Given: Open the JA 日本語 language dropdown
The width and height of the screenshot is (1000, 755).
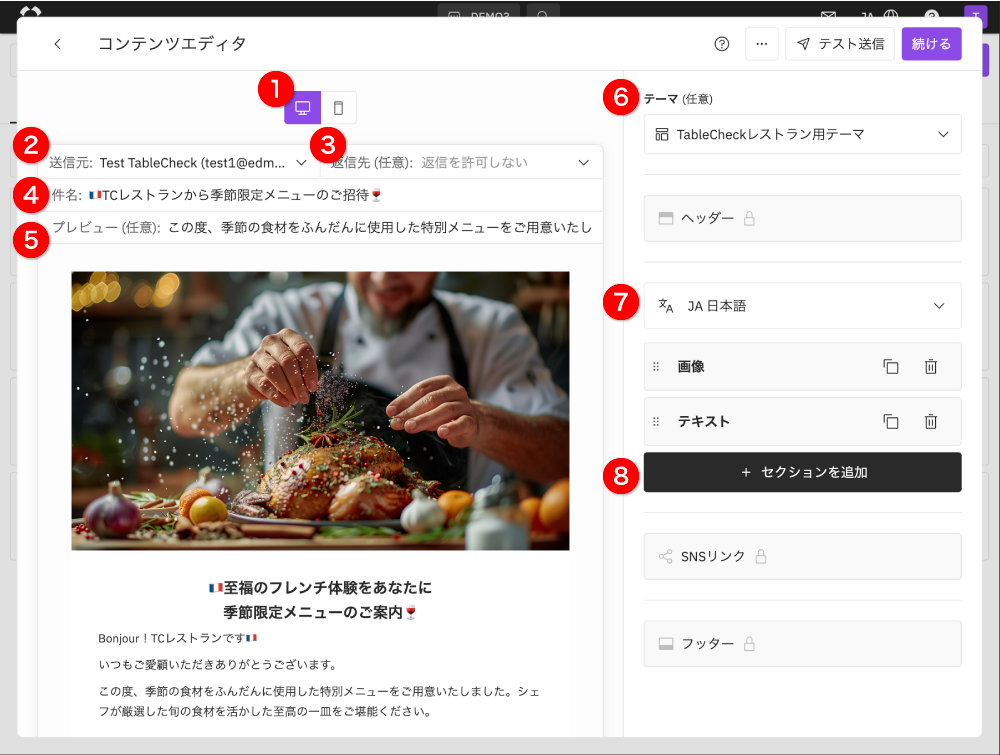Looking at the screenshot, I should tap(802, 306).
